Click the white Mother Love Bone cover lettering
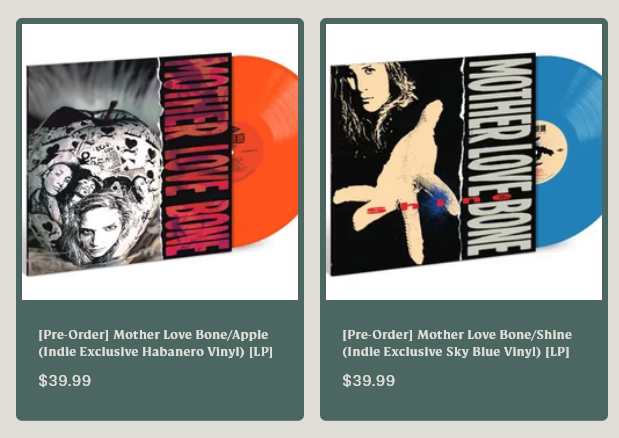 (x=500, y=156)
